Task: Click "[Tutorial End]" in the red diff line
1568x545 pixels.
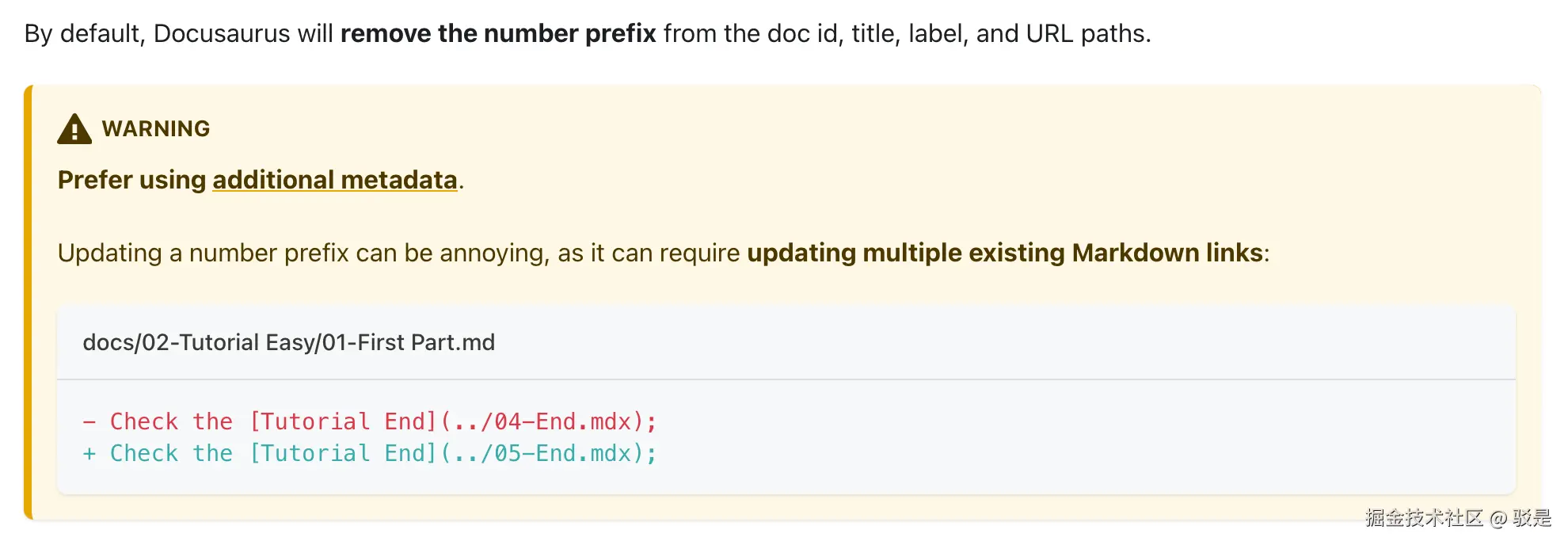Action: [x=343, y=421]
